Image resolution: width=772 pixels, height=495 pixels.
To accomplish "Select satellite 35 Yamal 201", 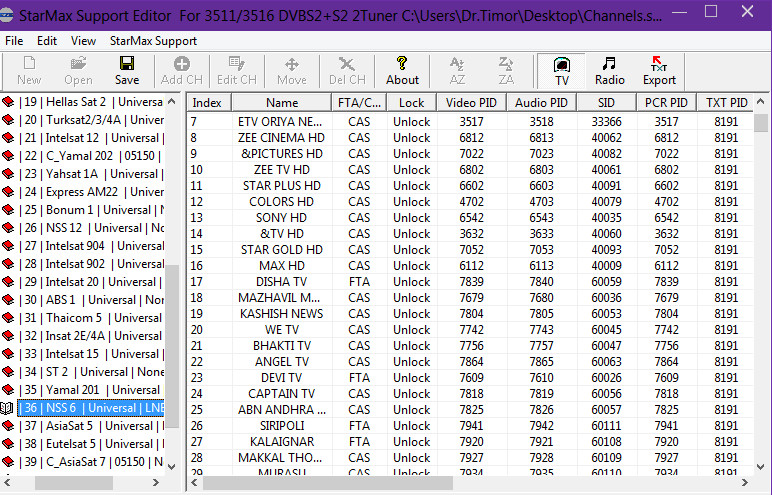I will tap(91, 390).
